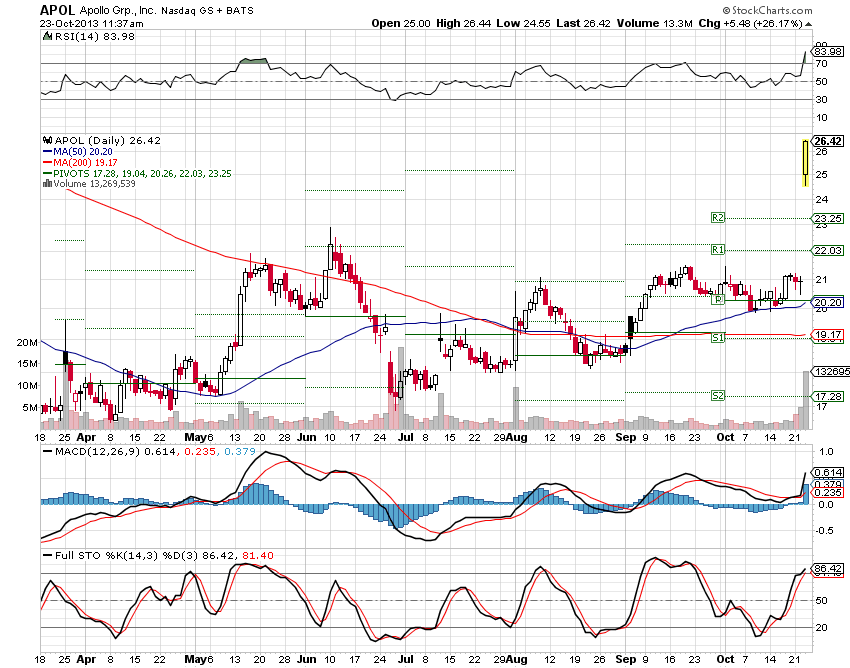Click the 83.98 RSI value tag
The width and height of the screenshot is (850, 668).
pos(828,52)
